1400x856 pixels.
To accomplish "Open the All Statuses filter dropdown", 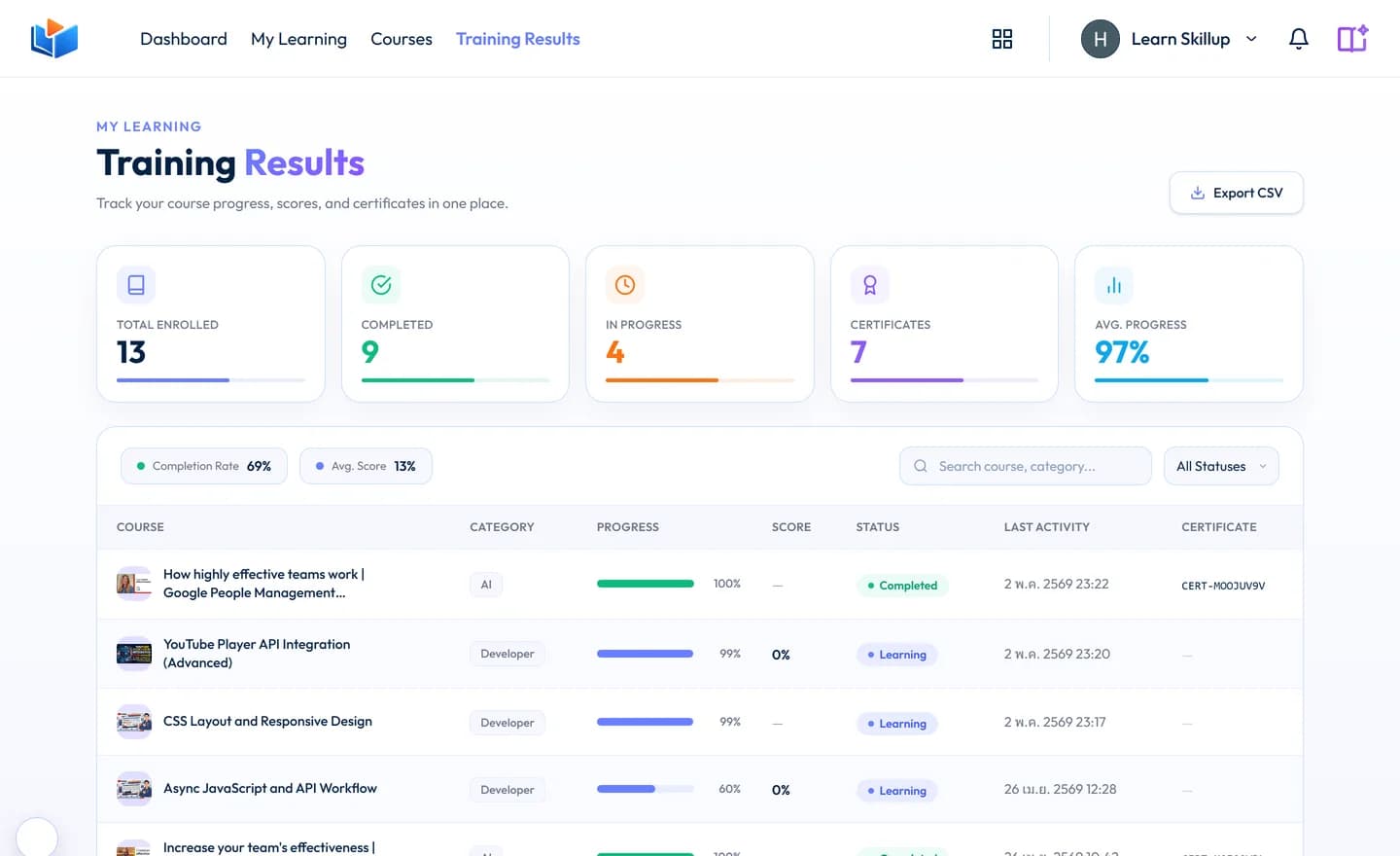I will click(x=1221, y=466).
